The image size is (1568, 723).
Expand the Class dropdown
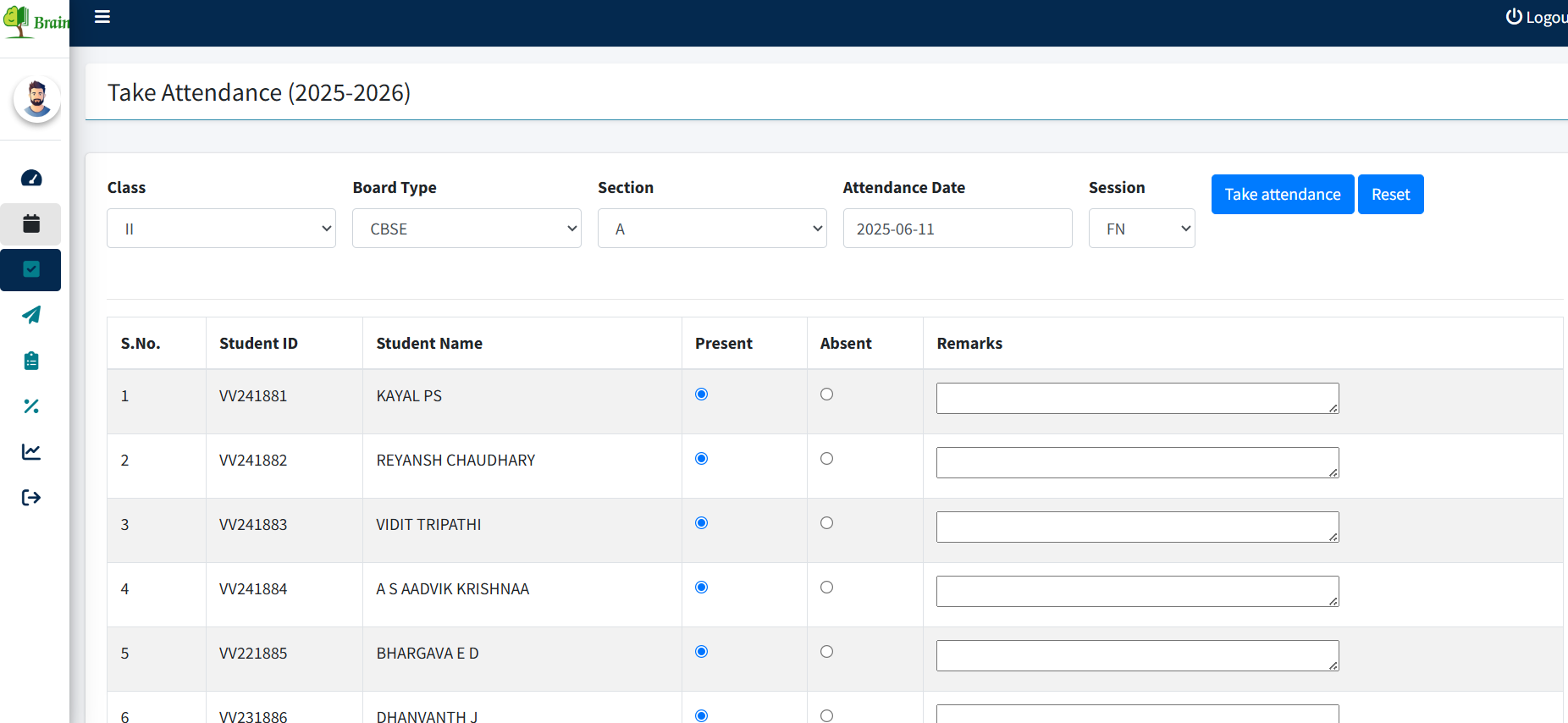tap(221, 229)
